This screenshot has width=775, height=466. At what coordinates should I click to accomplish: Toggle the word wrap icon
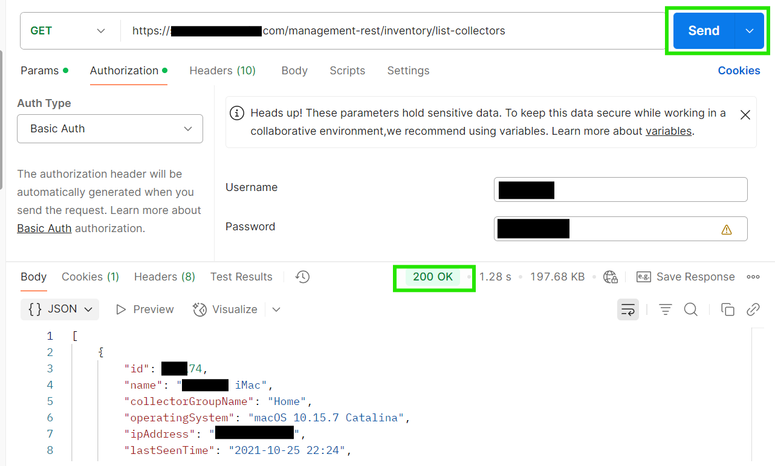click(x=628, y=310)
